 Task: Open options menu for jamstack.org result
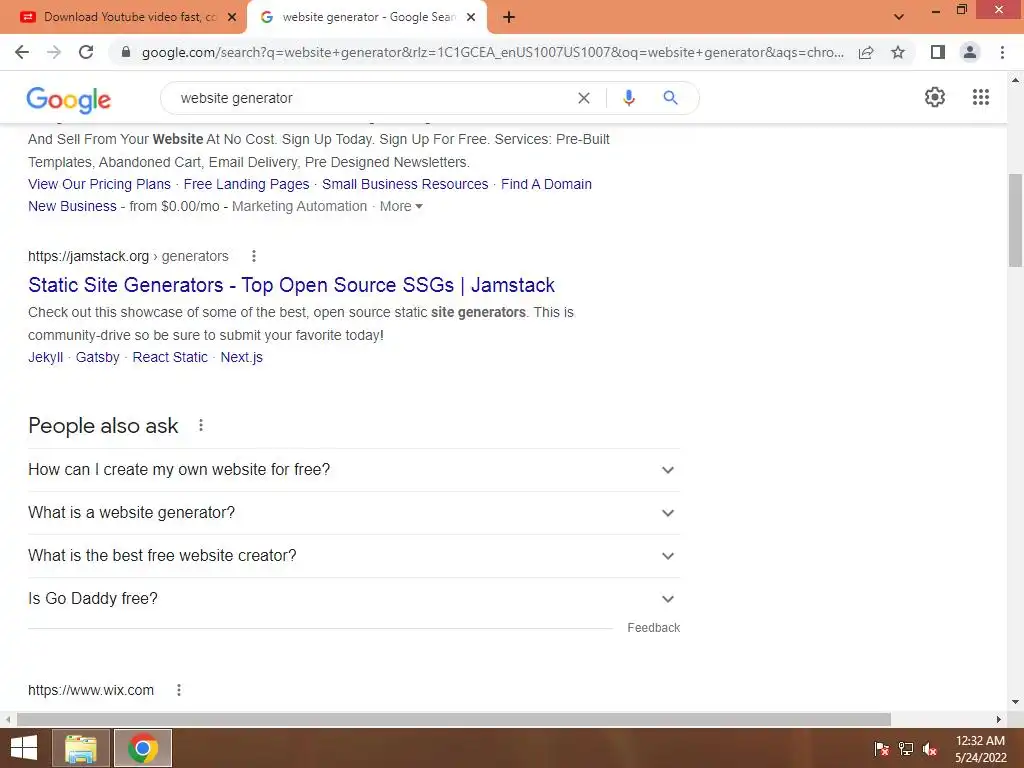tap(253, 256)
